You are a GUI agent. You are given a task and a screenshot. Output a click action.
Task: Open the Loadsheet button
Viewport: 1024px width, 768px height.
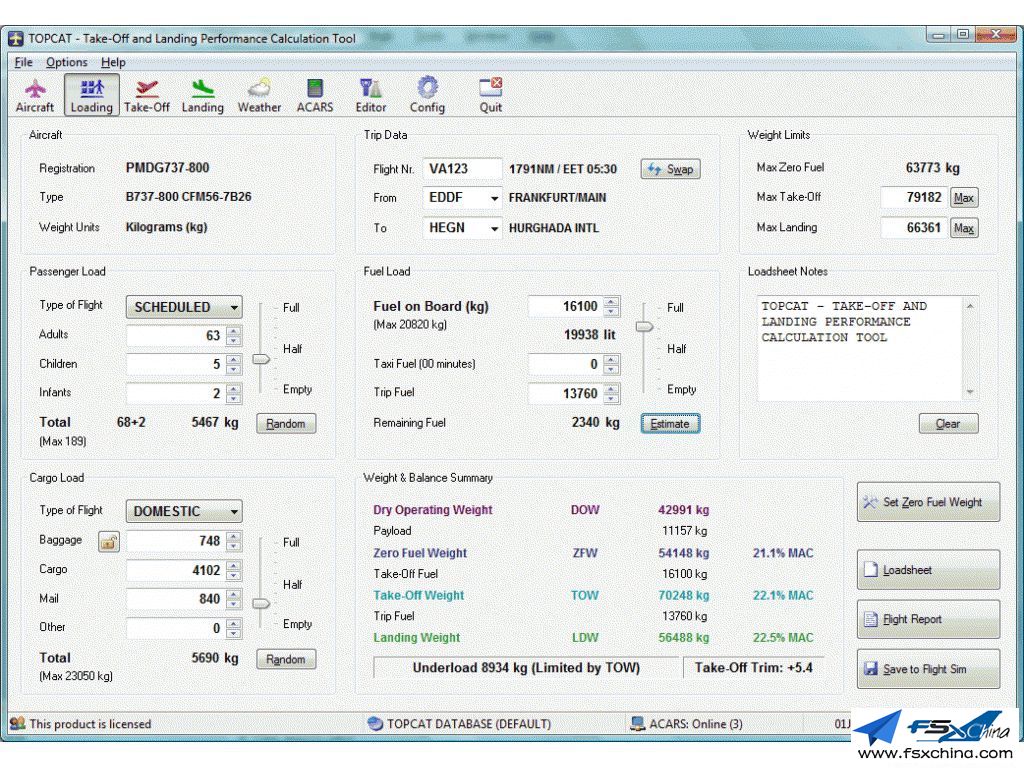coord(928,570)
